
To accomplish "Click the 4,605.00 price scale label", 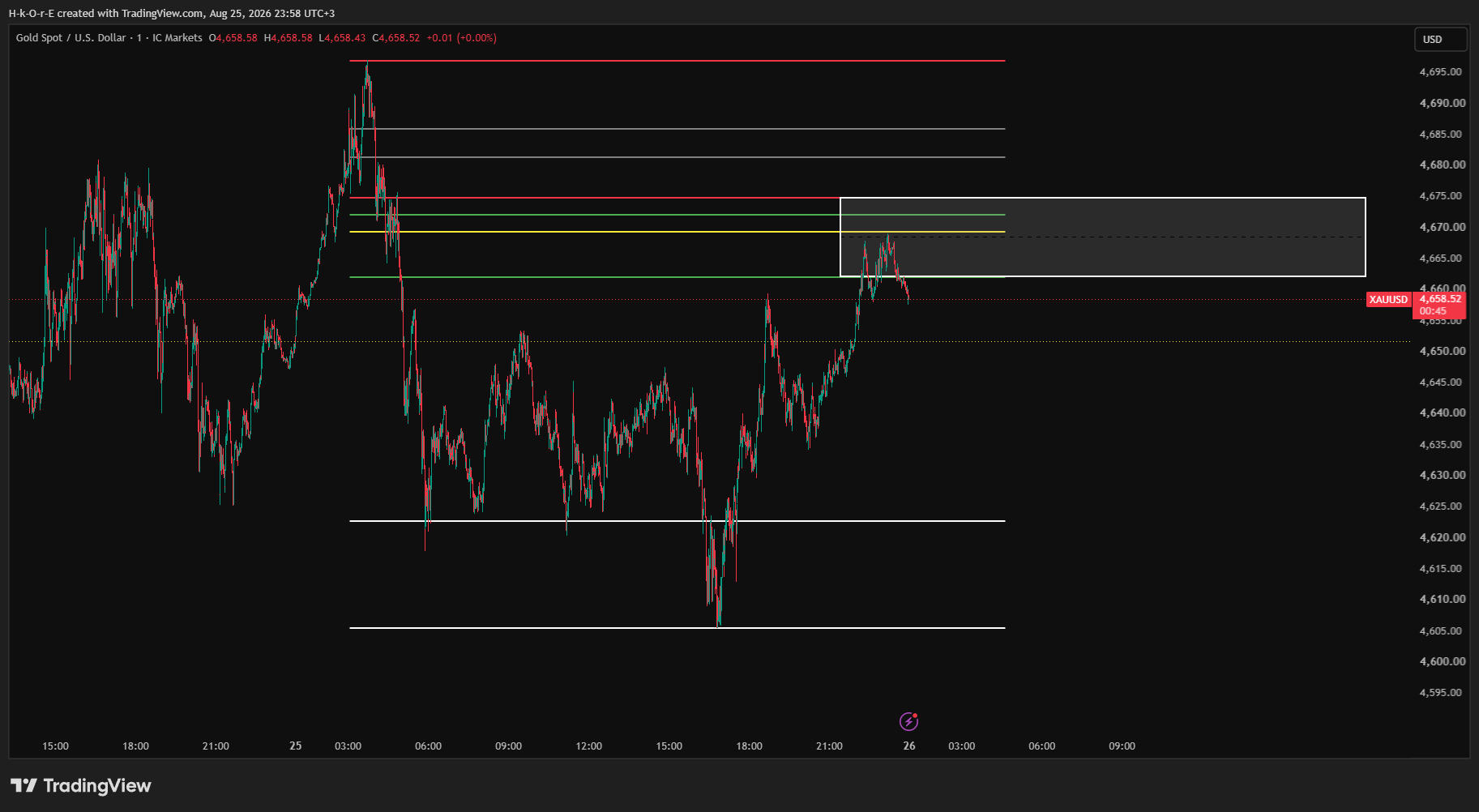I will pos(1441,631).
